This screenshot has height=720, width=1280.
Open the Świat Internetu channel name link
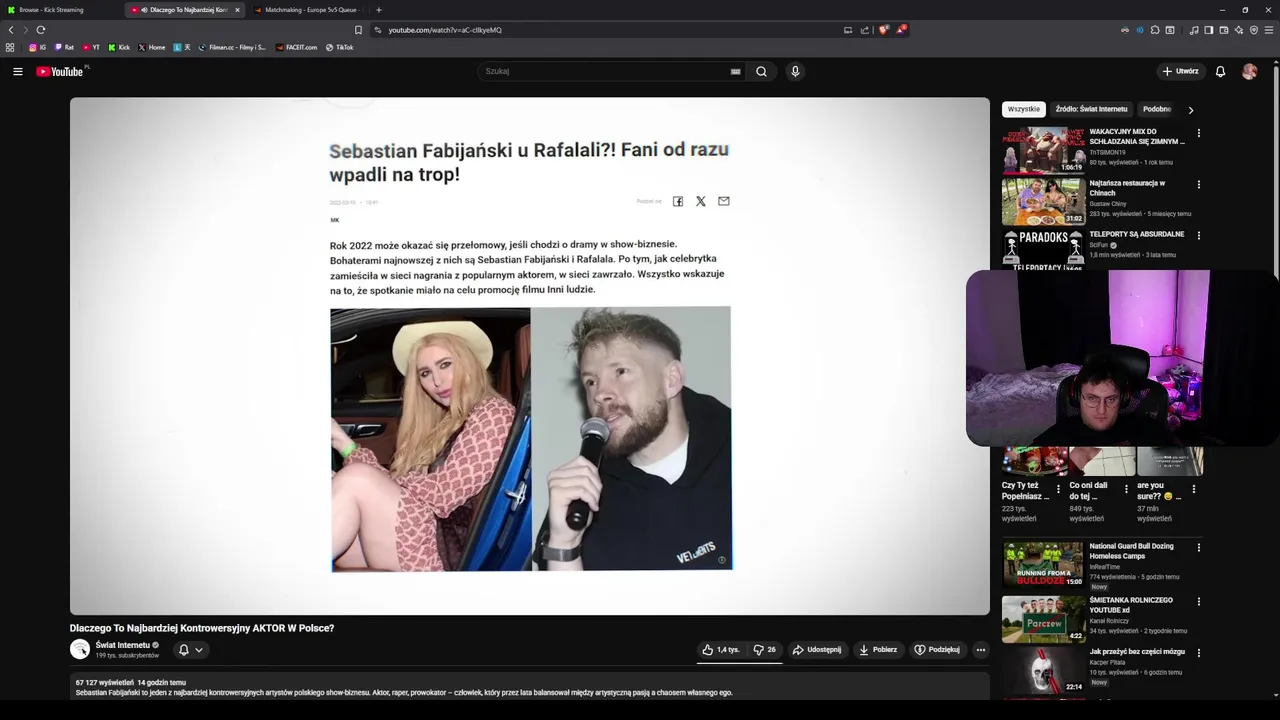coord(122,645)
